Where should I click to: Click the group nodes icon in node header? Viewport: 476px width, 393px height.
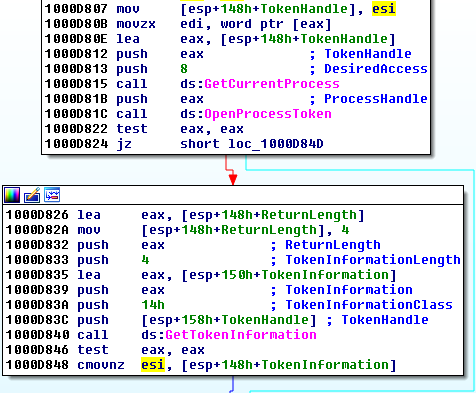click(52, 195)
